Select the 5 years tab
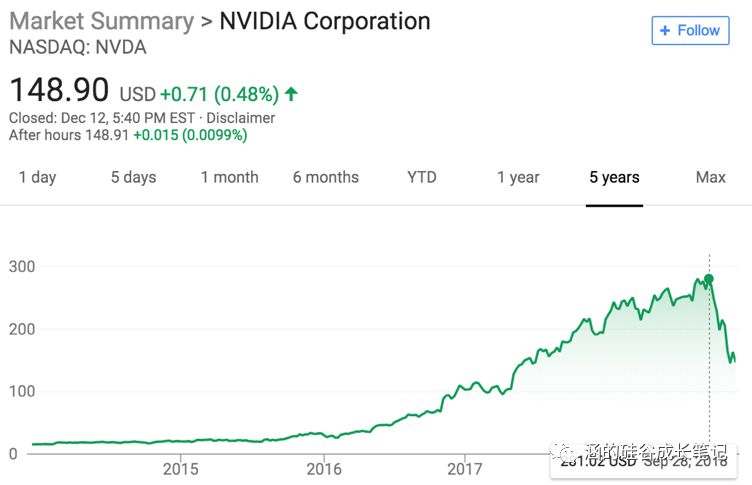Screen dimensions: 752x485 (x=614, y=177)
